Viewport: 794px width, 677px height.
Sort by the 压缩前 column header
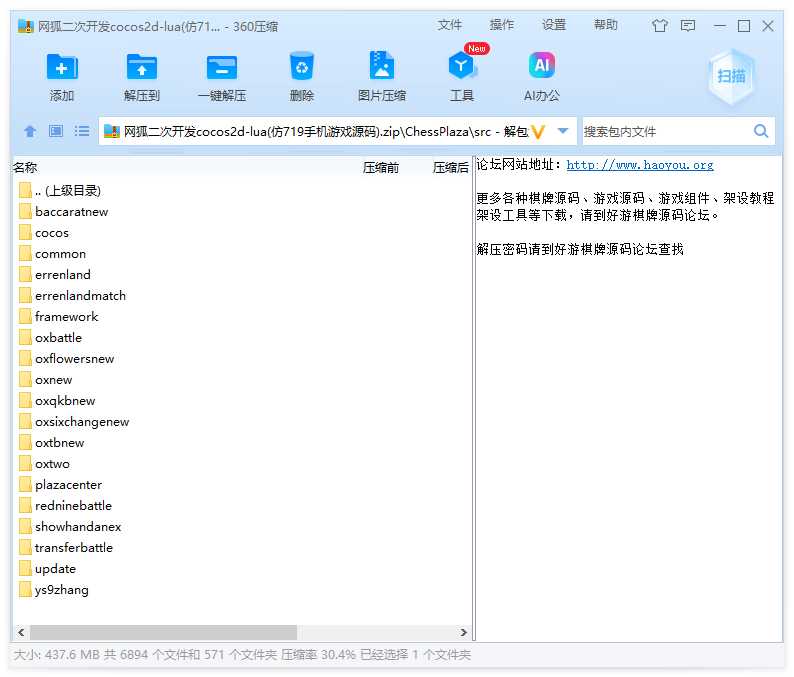point(381,167)
